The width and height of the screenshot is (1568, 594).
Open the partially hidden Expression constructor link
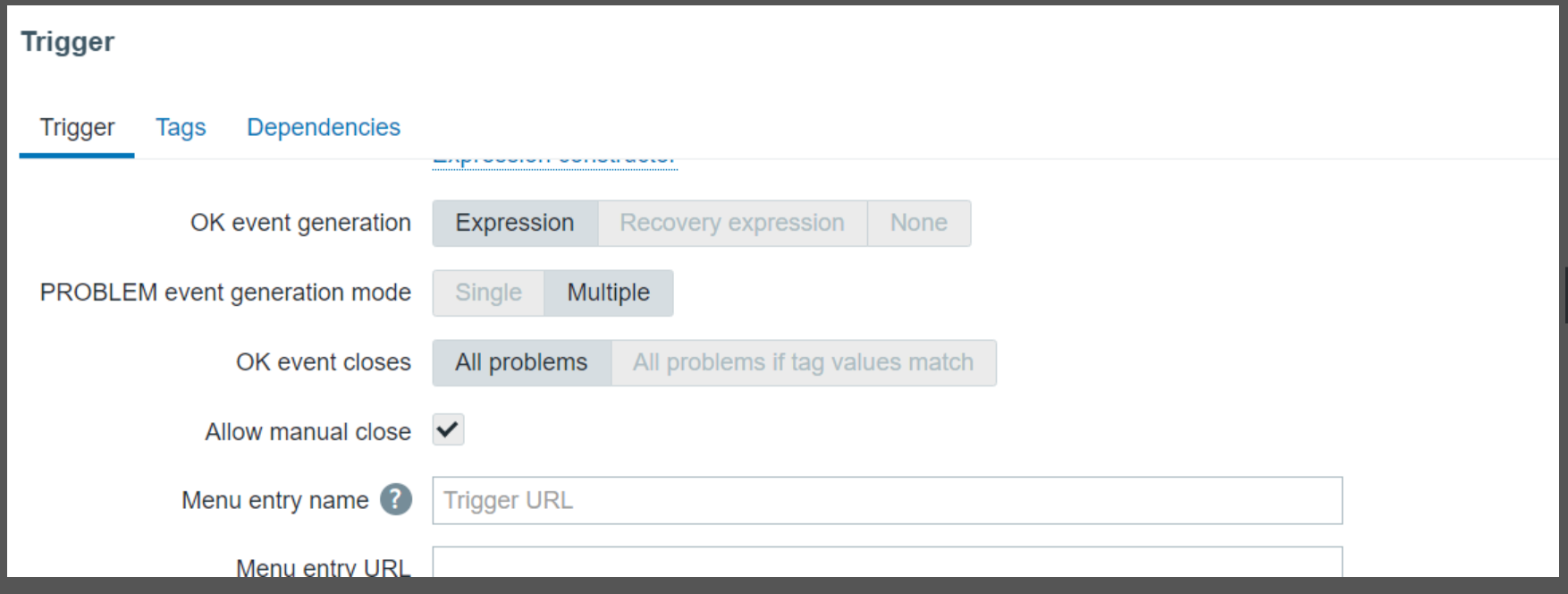pyautogui.click(x=554, y=161)
